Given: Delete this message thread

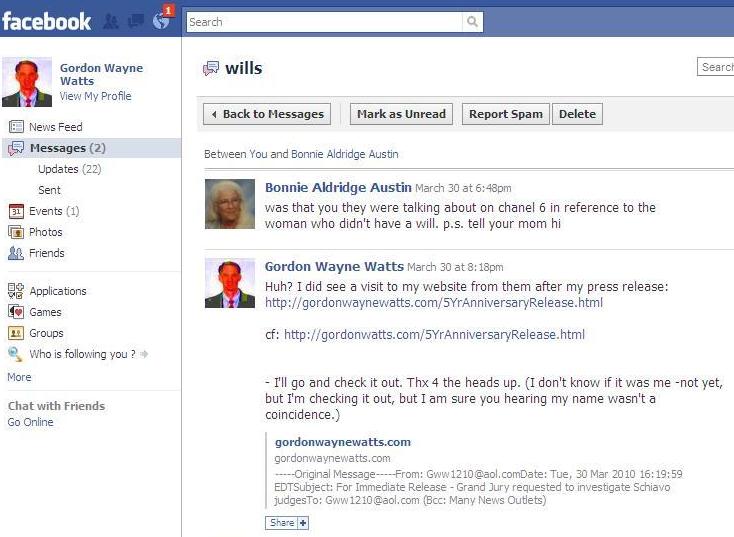Looking at the screenshot, I should pos(577,114).
